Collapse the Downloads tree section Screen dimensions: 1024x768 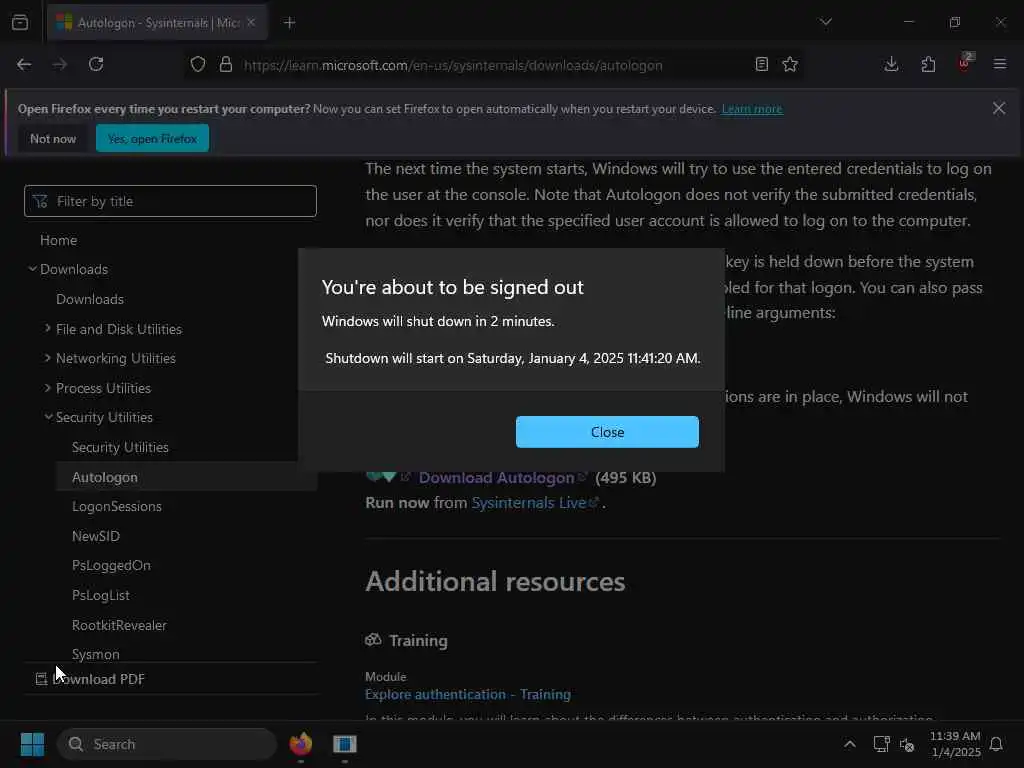point(32,268)
